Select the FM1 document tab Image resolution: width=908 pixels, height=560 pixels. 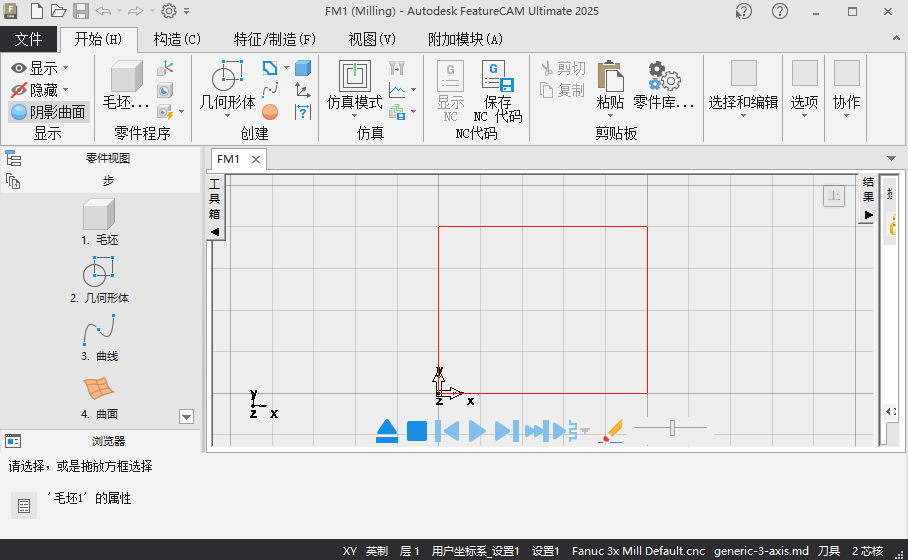(x=228, y=159)
